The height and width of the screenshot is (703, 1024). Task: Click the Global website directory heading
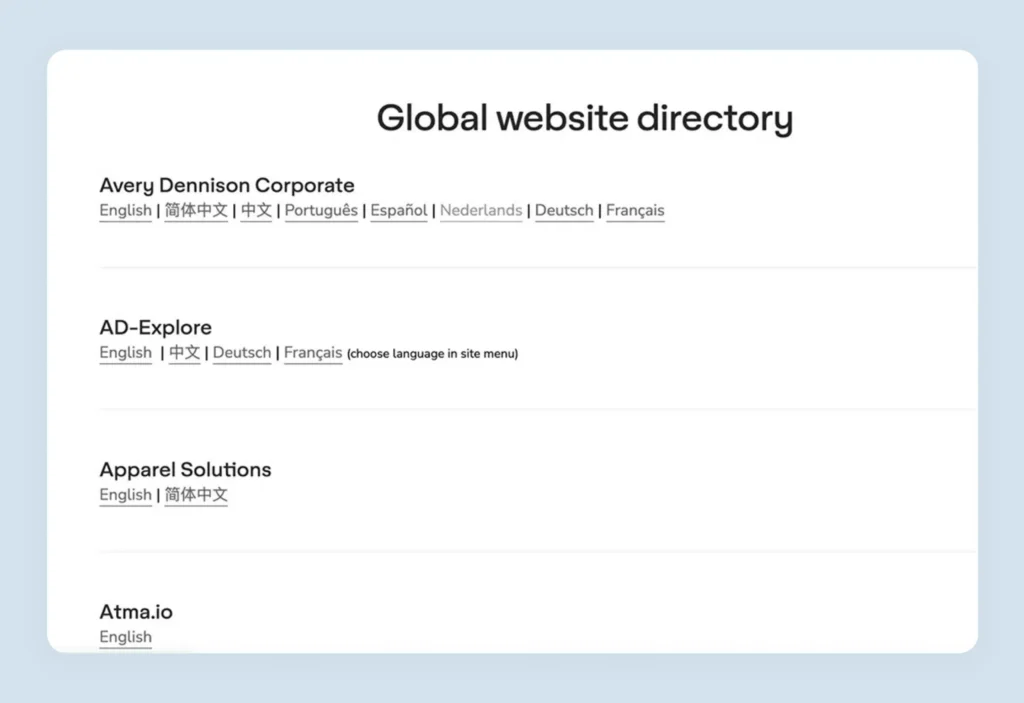pyautogui.click(x=585, y=118)
